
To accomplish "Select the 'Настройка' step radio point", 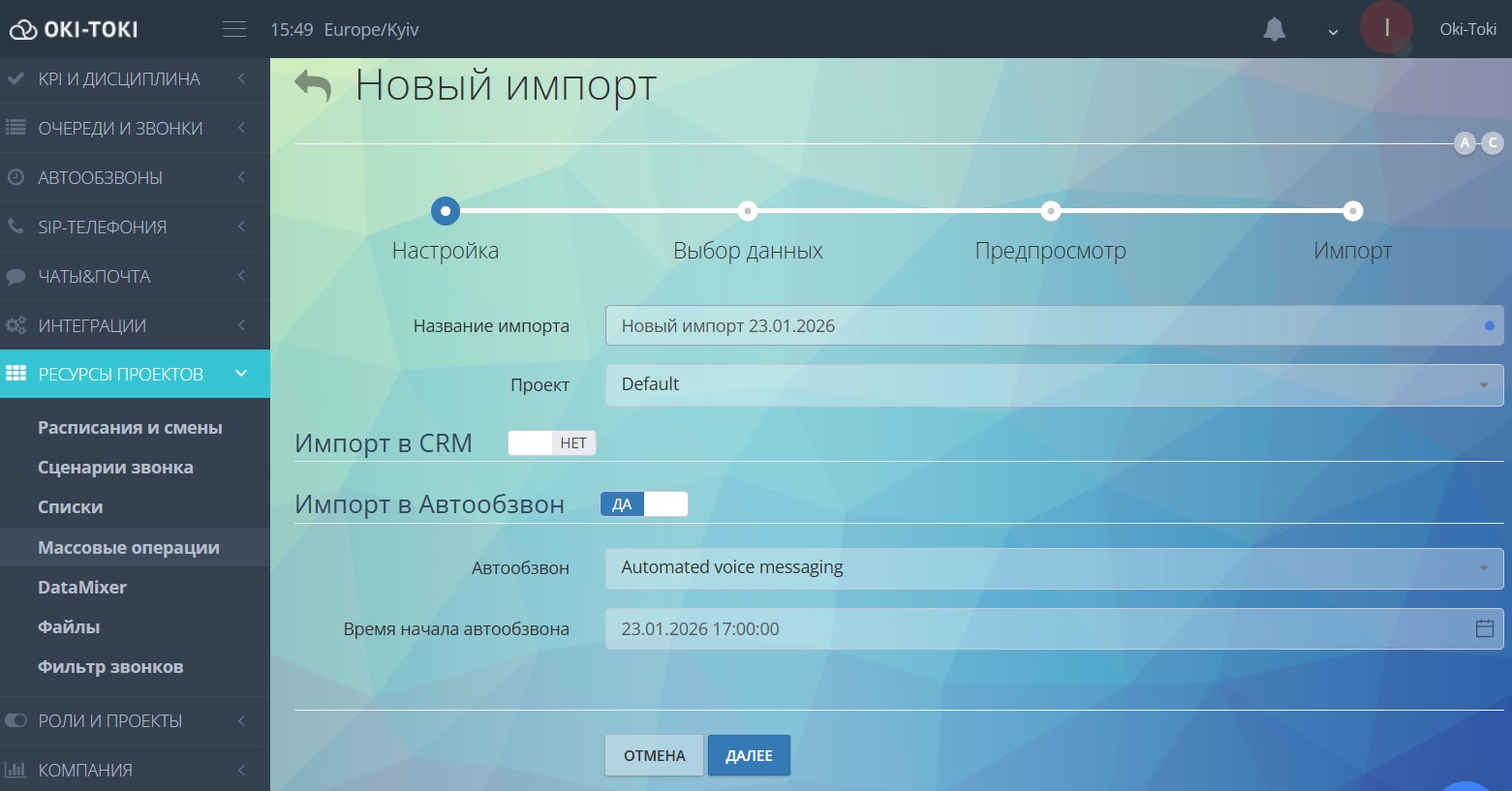I will coord(445,210).
